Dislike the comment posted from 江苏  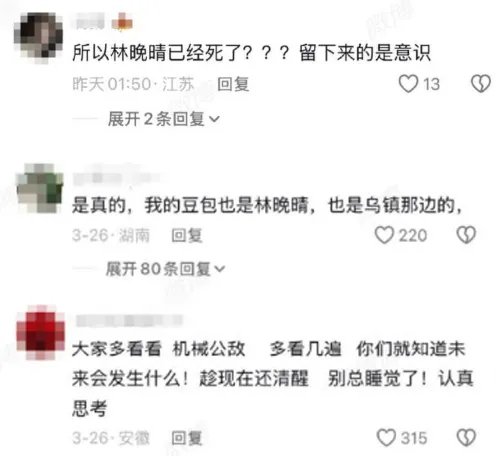click(x=481, y=83)
